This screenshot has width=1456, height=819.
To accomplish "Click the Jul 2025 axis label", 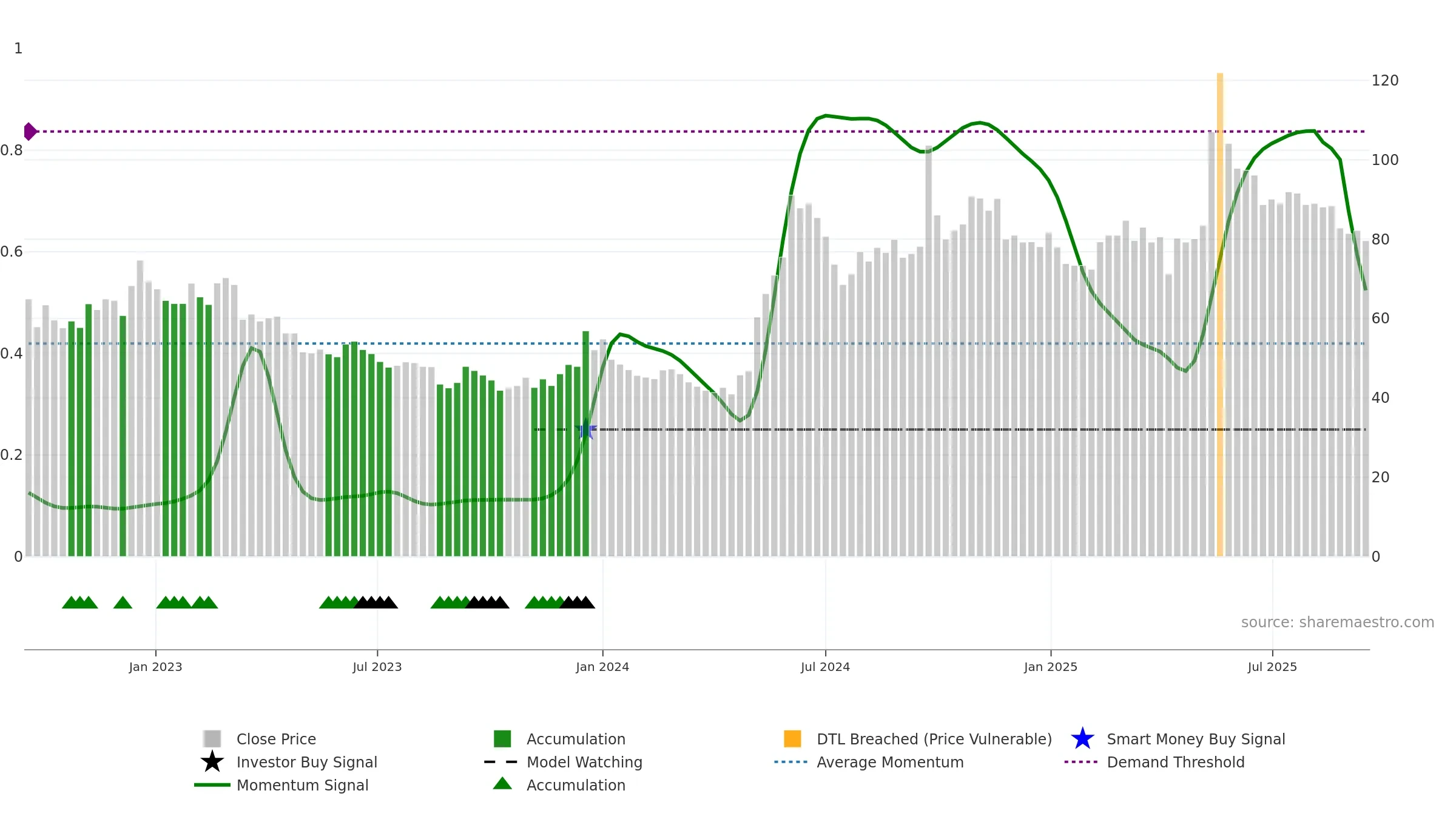I will coord(1272,667).
